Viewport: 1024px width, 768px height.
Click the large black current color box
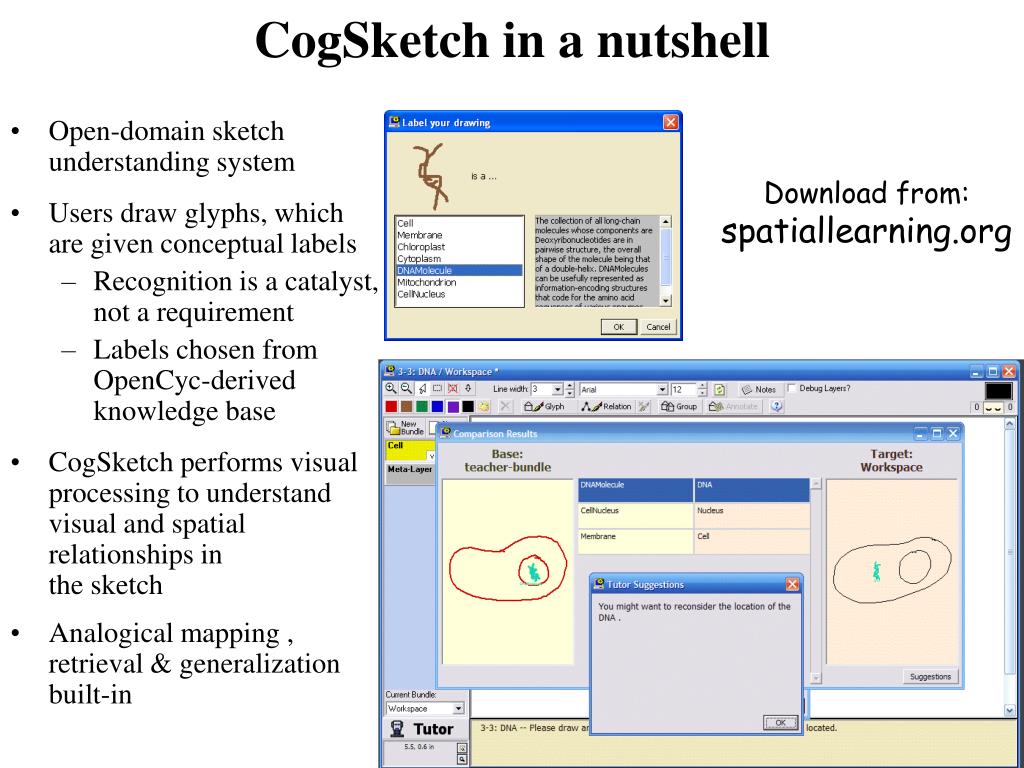coord(999,391)
